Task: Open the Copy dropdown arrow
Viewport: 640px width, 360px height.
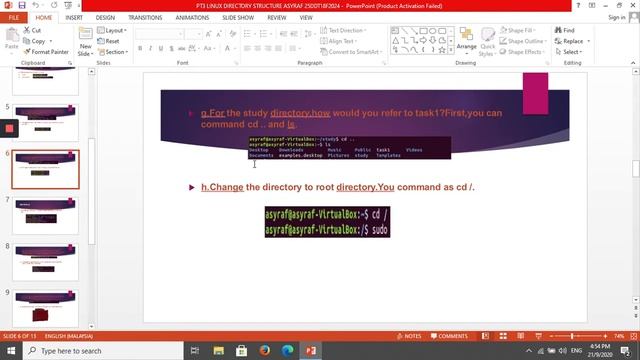Action: [x=51, y=41]
